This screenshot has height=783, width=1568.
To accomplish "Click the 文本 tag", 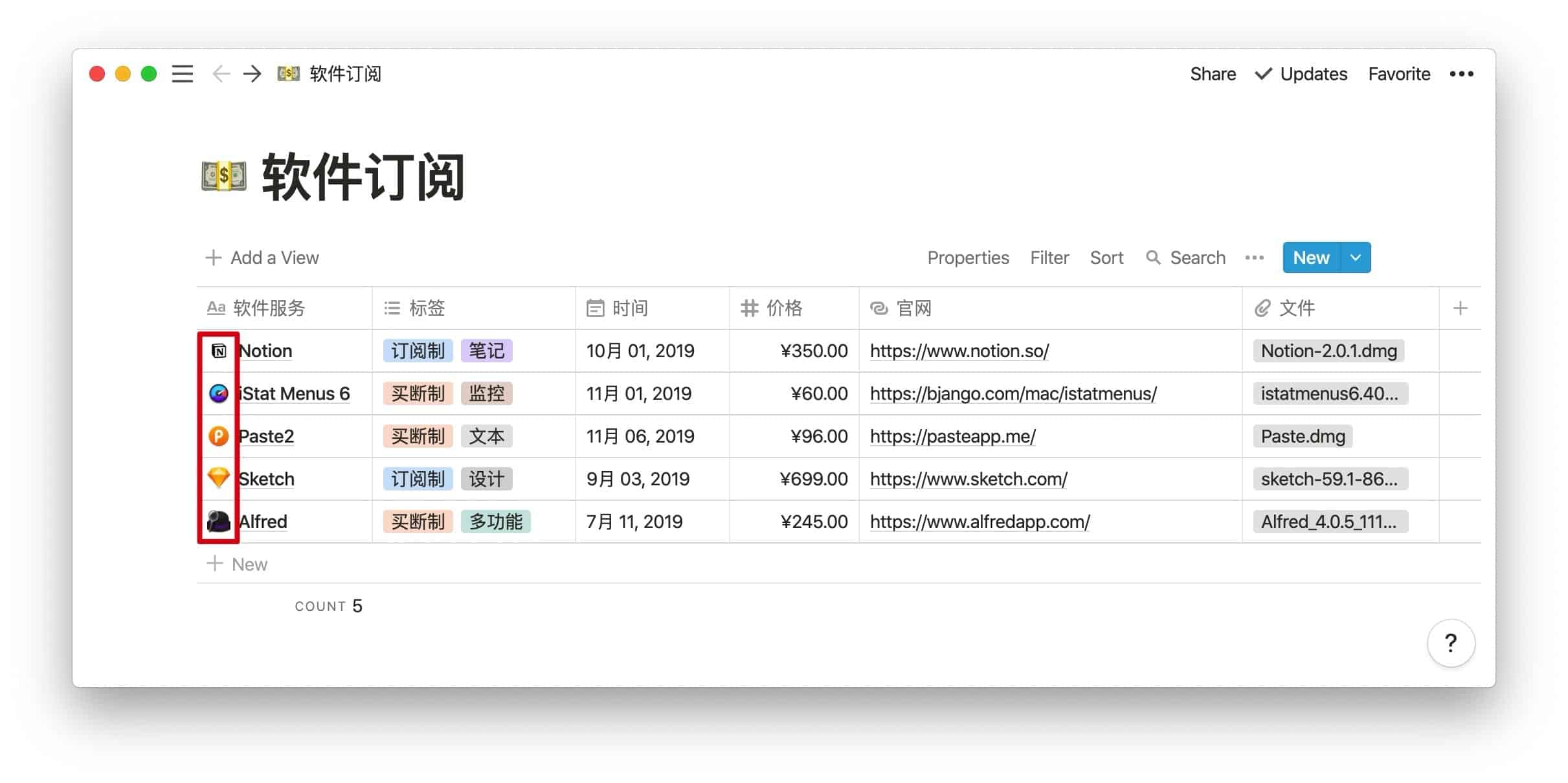I will click(487, 436).
